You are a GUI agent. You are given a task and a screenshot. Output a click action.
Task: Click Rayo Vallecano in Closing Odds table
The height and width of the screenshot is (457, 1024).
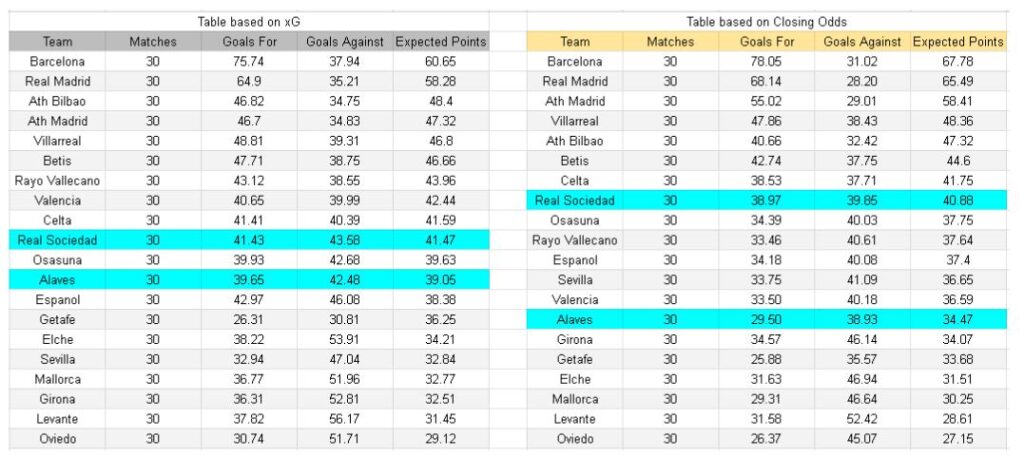pyautogui.click(x=574, y=240)
